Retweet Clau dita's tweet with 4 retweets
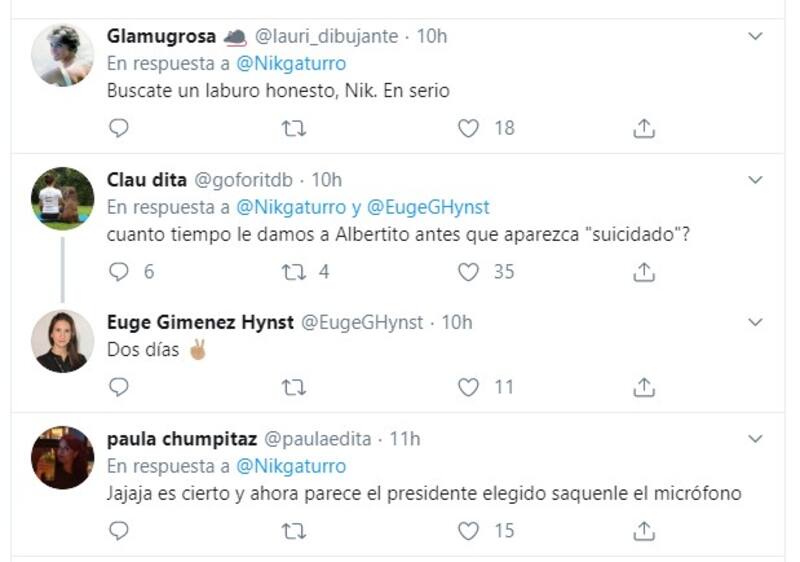The height and width of the screenshot is (562, 800). pyautogui.click(x=294, y=272)
